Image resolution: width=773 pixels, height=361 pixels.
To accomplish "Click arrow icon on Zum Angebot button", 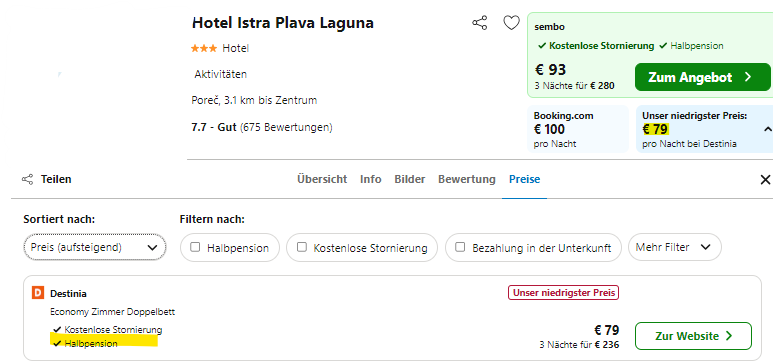I will pyautogui.click(x=748, y=77).
